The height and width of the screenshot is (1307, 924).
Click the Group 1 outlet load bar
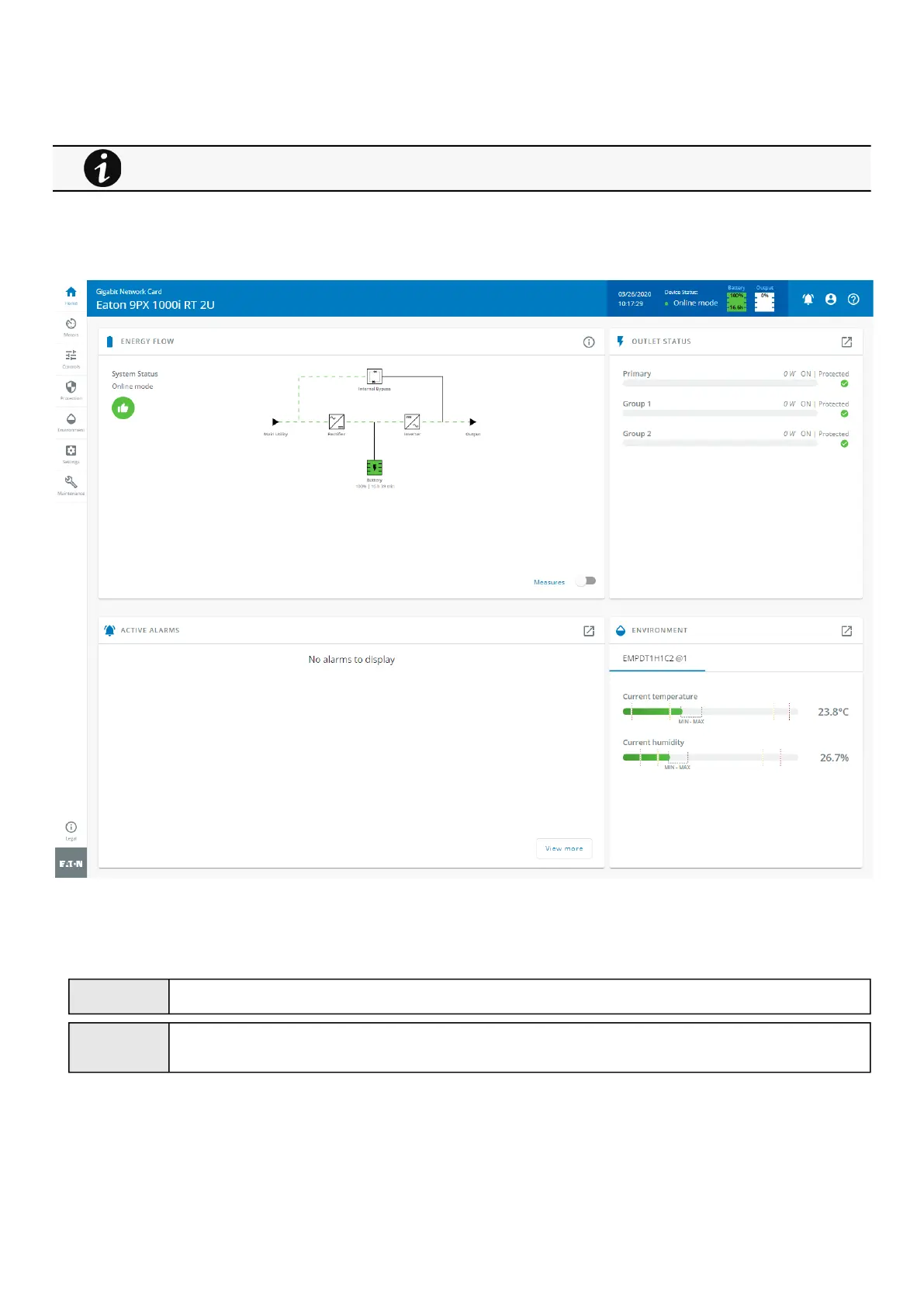click(x=720, y=414)
